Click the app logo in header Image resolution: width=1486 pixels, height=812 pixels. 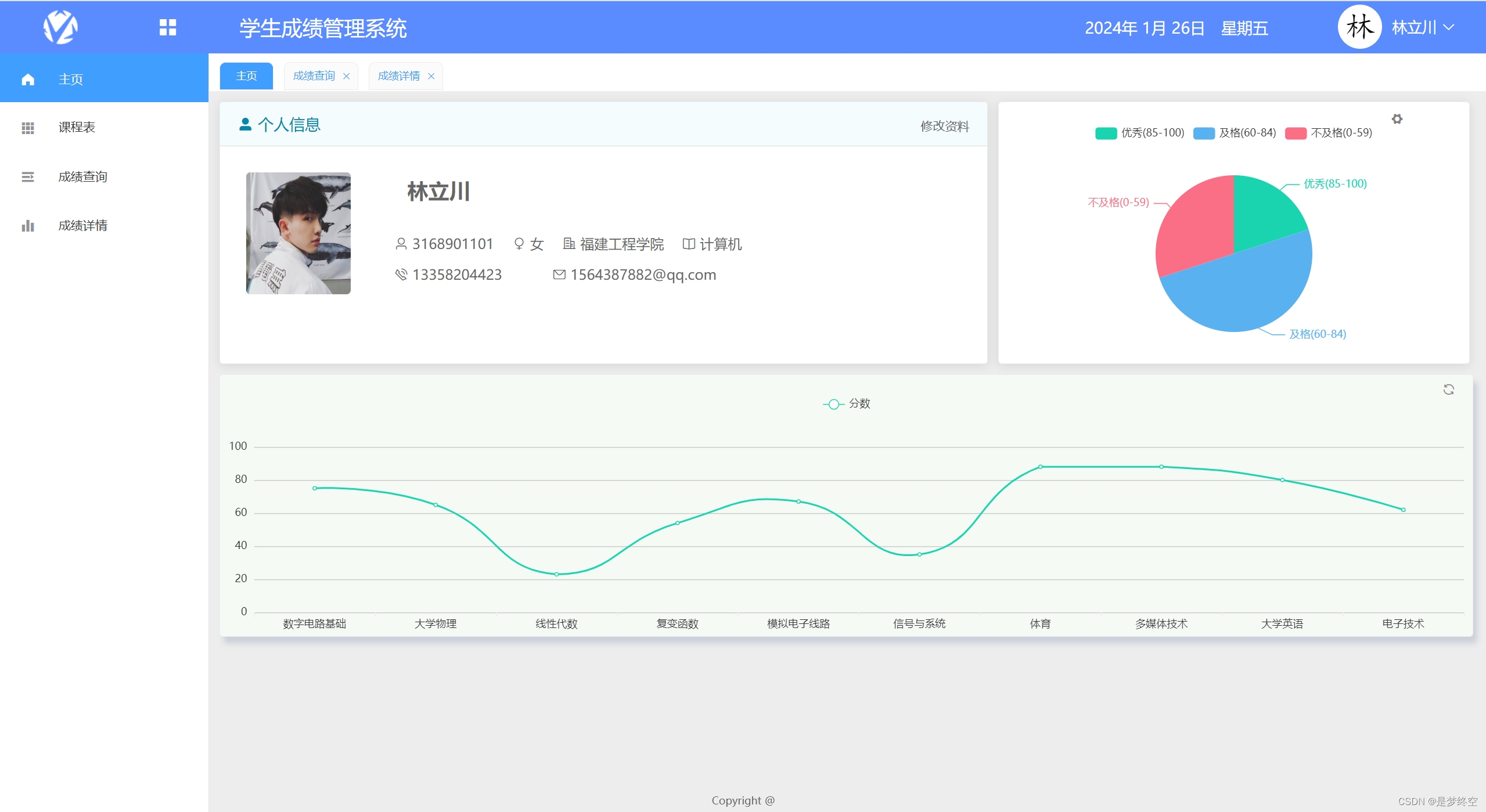[x=60, y=27]
